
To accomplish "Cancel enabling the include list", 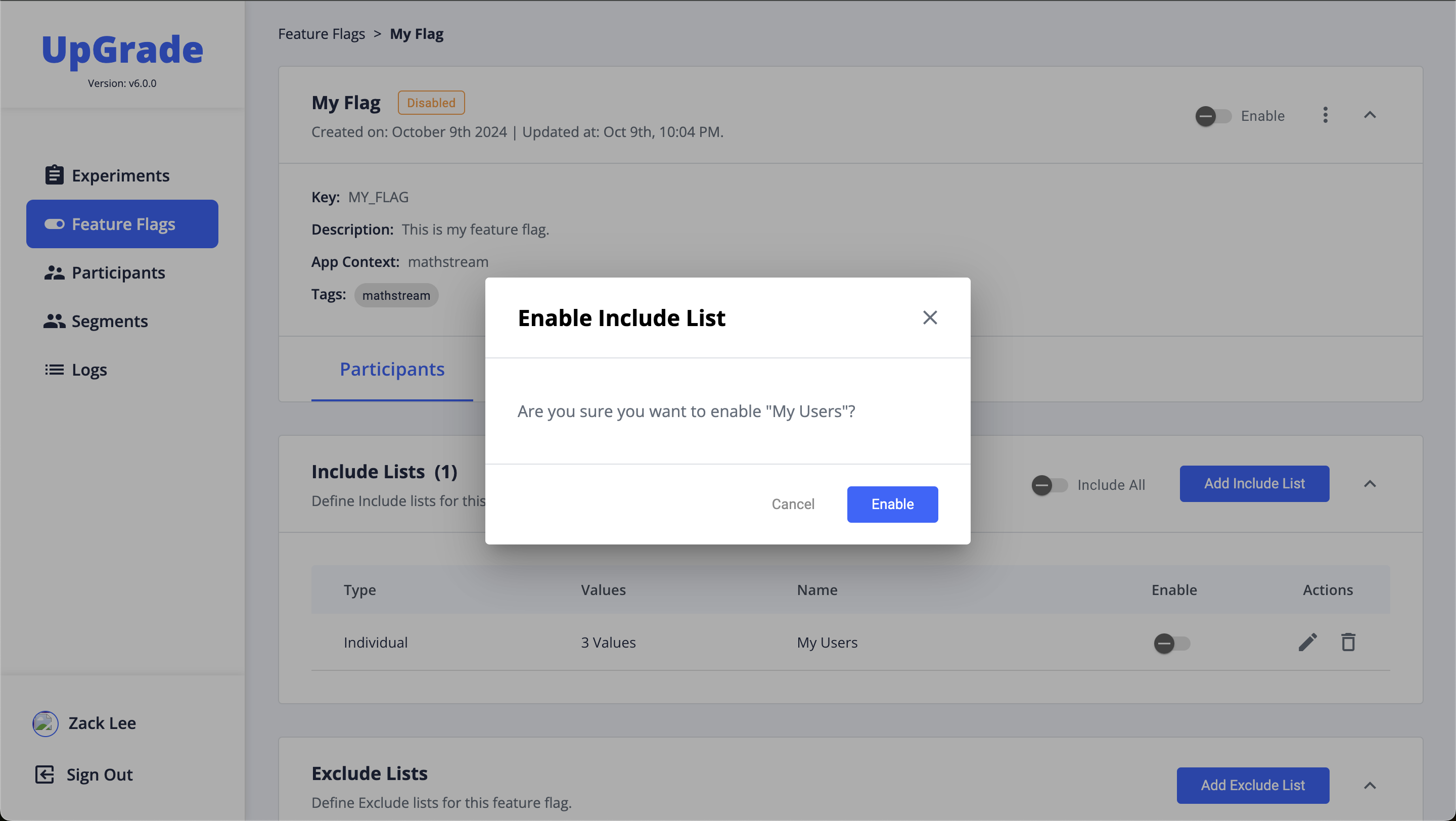I will click(x=792, y=504).
